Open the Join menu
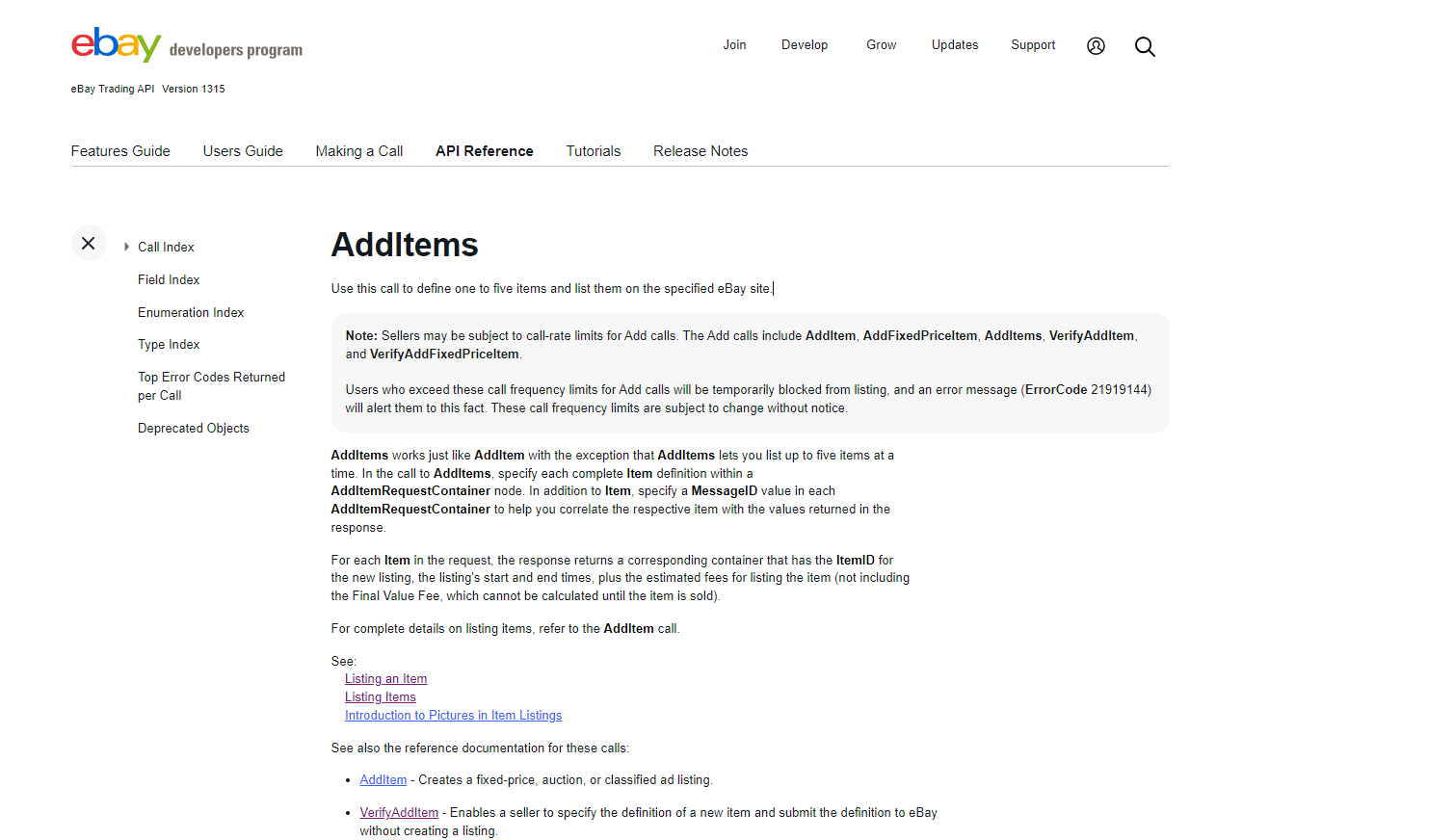The height and width of the screenshot is (840, 1454). 734,45
